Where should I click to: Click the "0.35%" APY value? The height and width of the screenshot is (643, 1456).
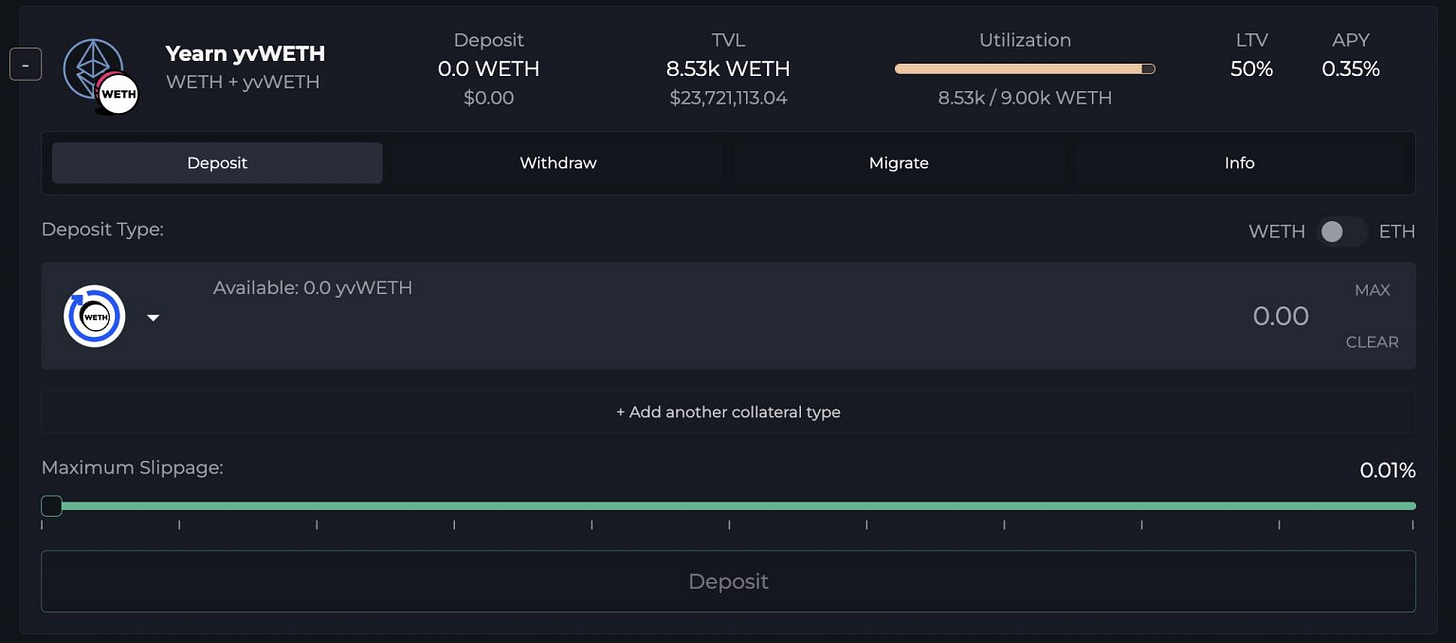point(1351,69)
